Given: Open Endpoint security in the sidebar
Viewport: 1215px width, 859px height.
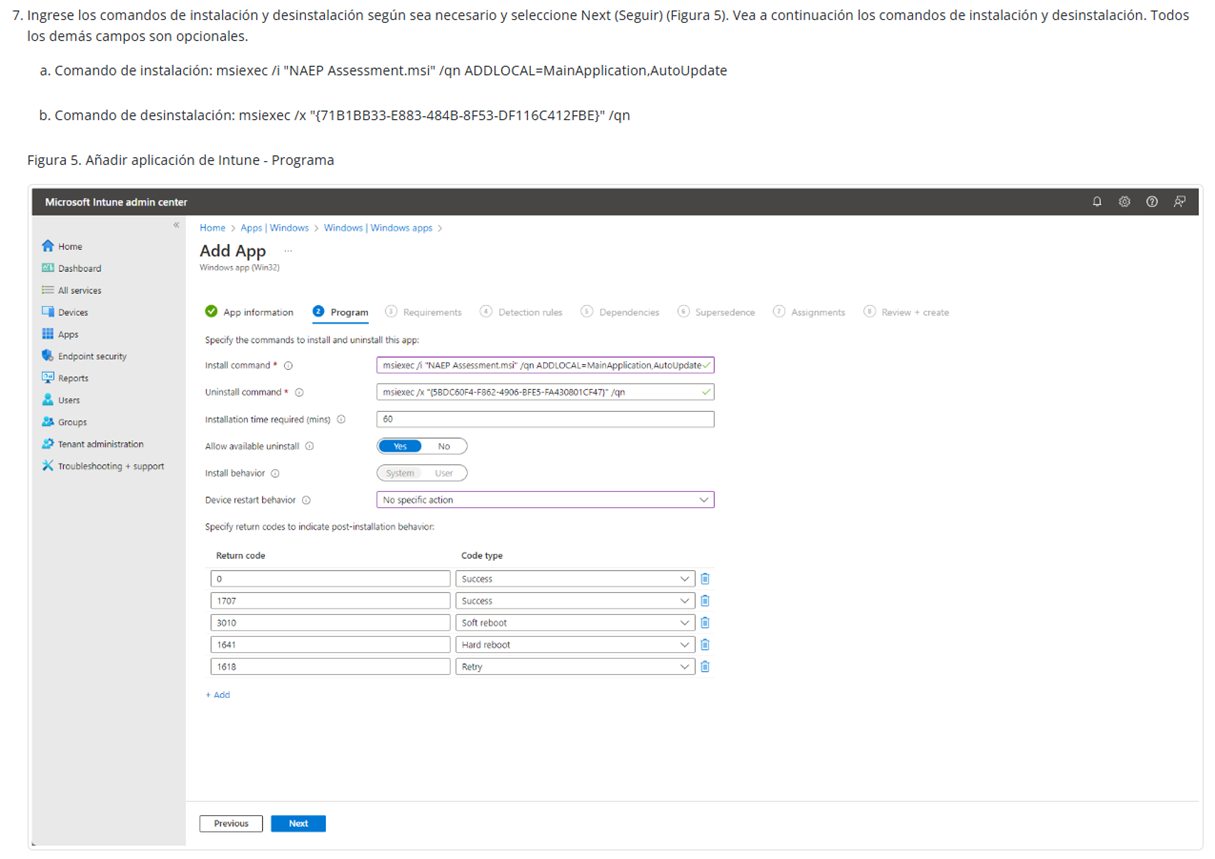Looking at the screenshot, I should (x=92, y=357).
